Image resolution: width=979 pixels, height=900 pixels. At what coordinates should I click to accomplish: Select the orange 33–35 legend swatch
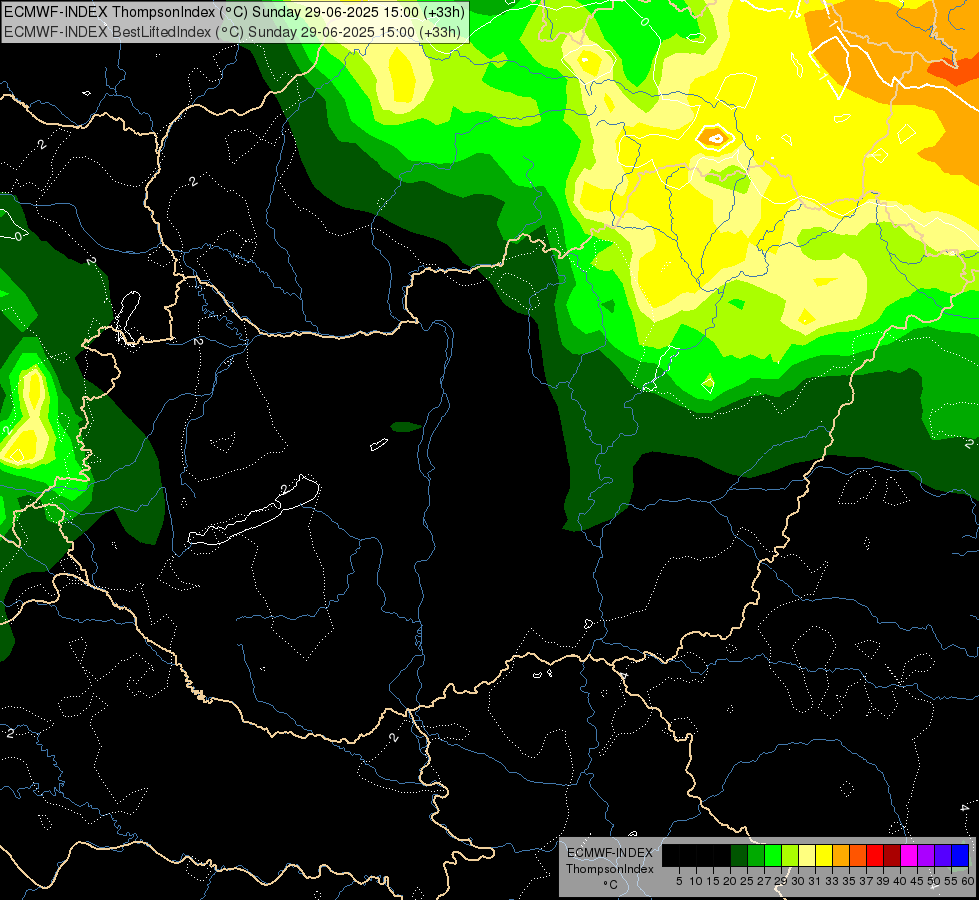tap(841, 855)
